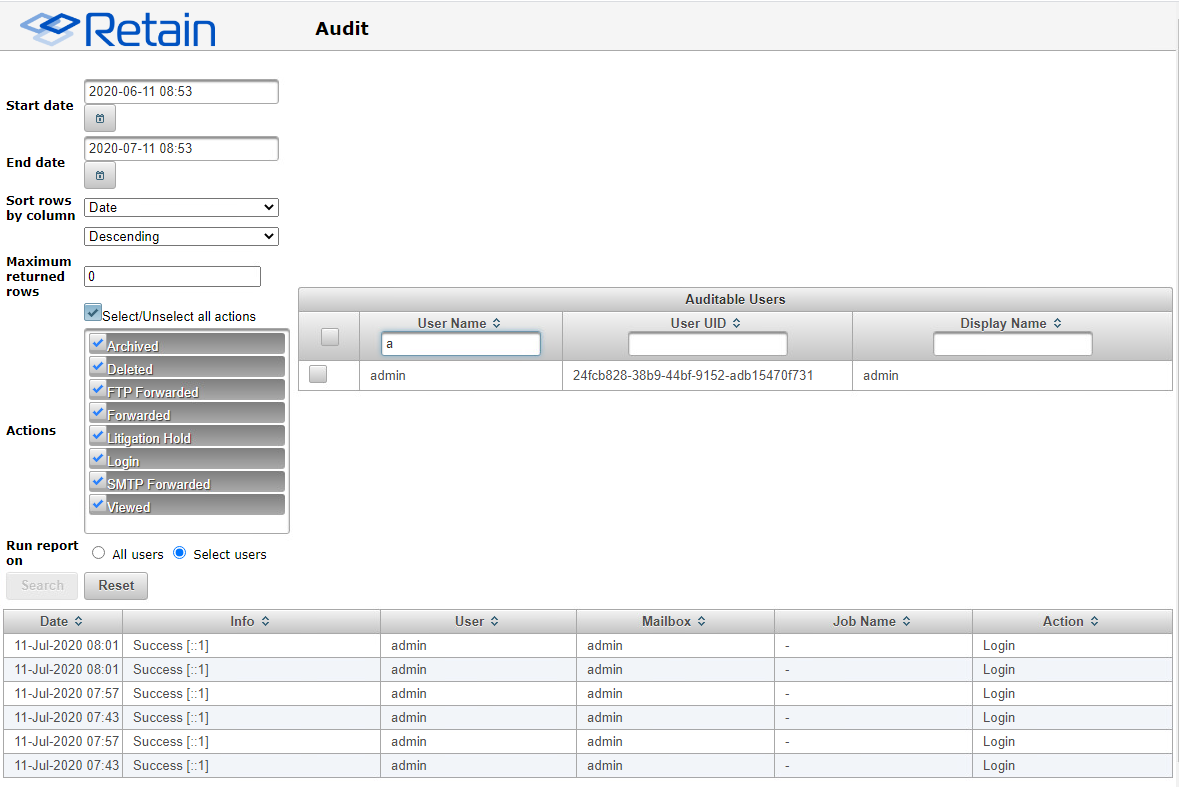Click the Retain logo
1179x787 pixels.
pos(118,29)
